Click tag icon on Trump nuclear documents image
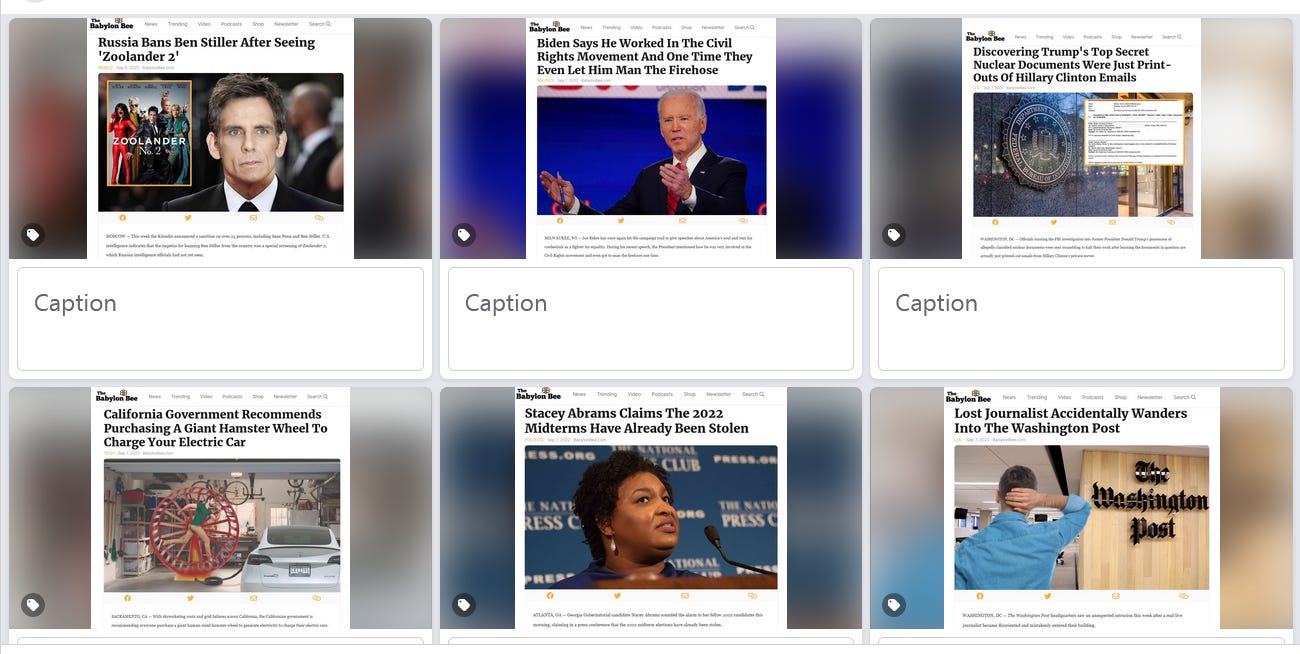This screenshot has width=1300, height=654. [x=894, y=235]
